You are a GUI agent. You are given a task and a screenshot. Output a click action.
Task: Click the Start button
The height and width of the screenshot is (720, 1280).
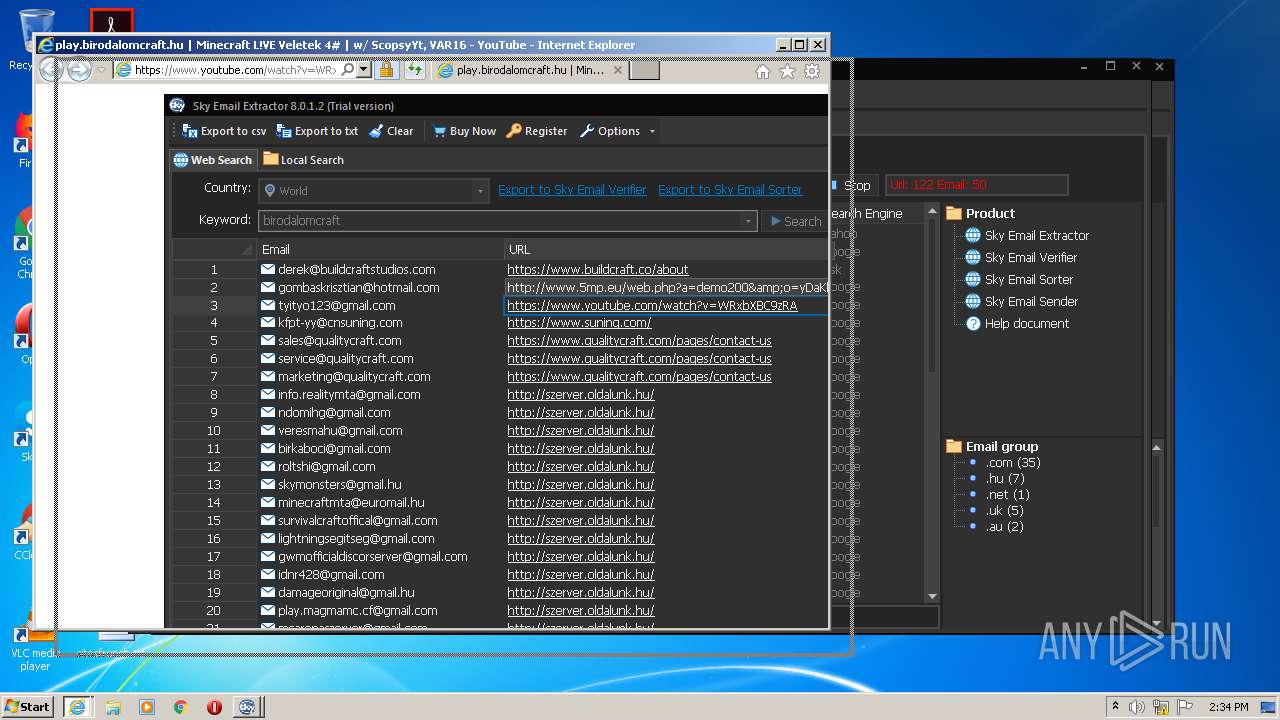(x=28, y=706)
